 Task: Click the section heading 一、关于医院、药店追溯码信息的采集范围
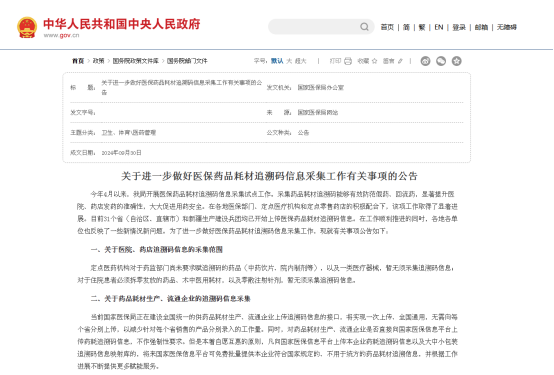pyautogui.click(x=157, y=250)
